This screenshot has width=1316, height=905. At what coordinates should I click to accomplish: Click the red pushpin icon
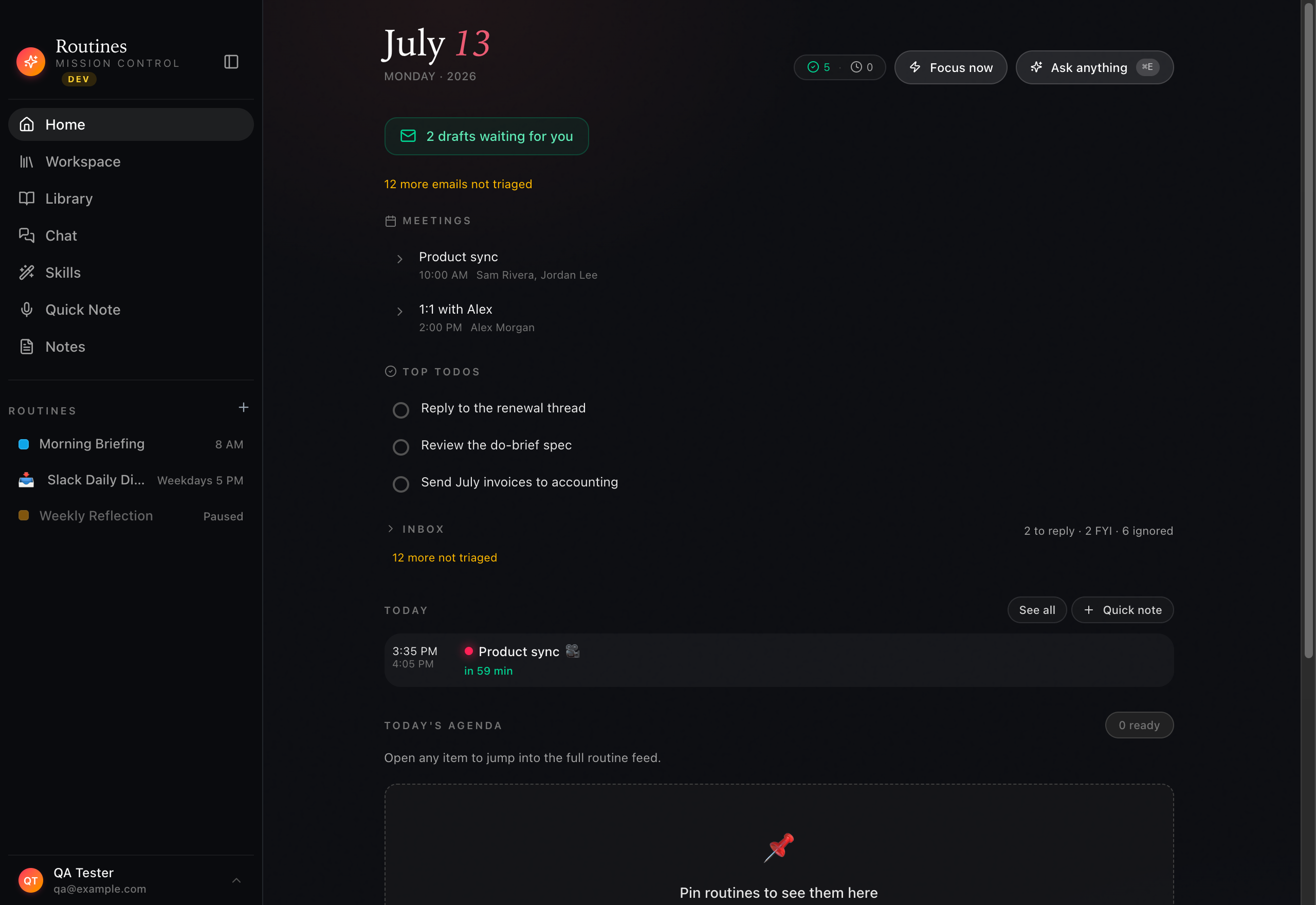tap(779, 847)
